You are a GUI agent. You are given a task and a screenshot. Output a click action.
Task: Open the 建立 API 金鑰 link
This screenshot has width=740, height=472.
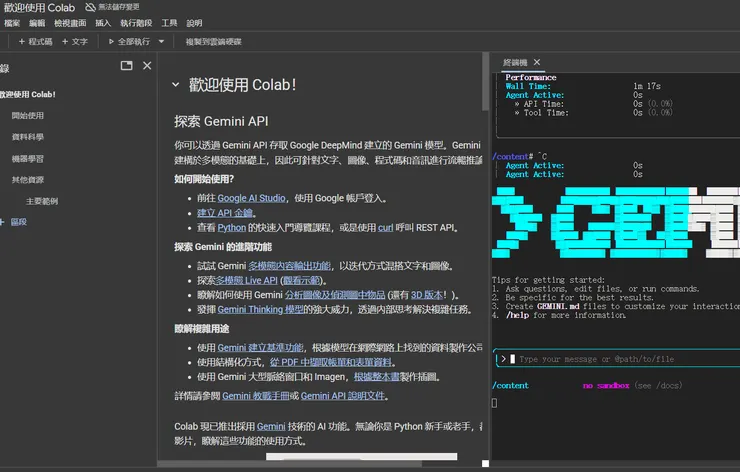226,213
